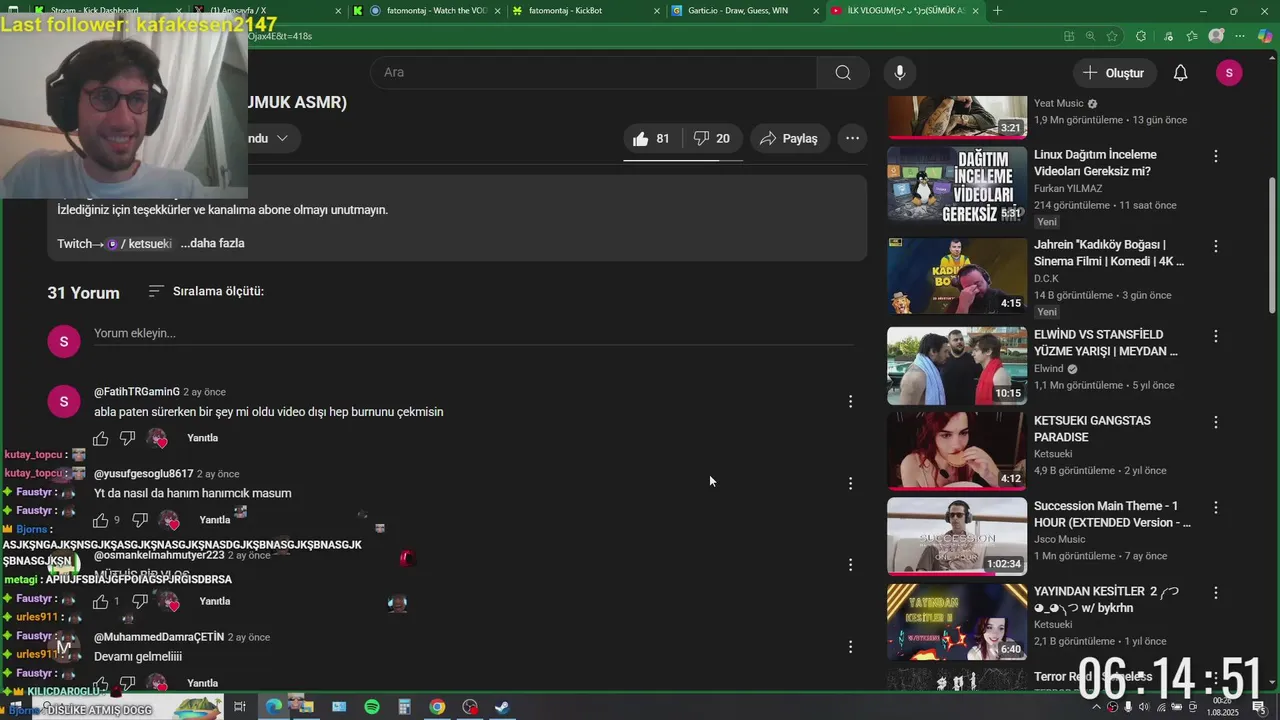The height and width of the screenshot is (720, 1280).
Task: Open the browser profile avatar
Action: coord(1216,36)
